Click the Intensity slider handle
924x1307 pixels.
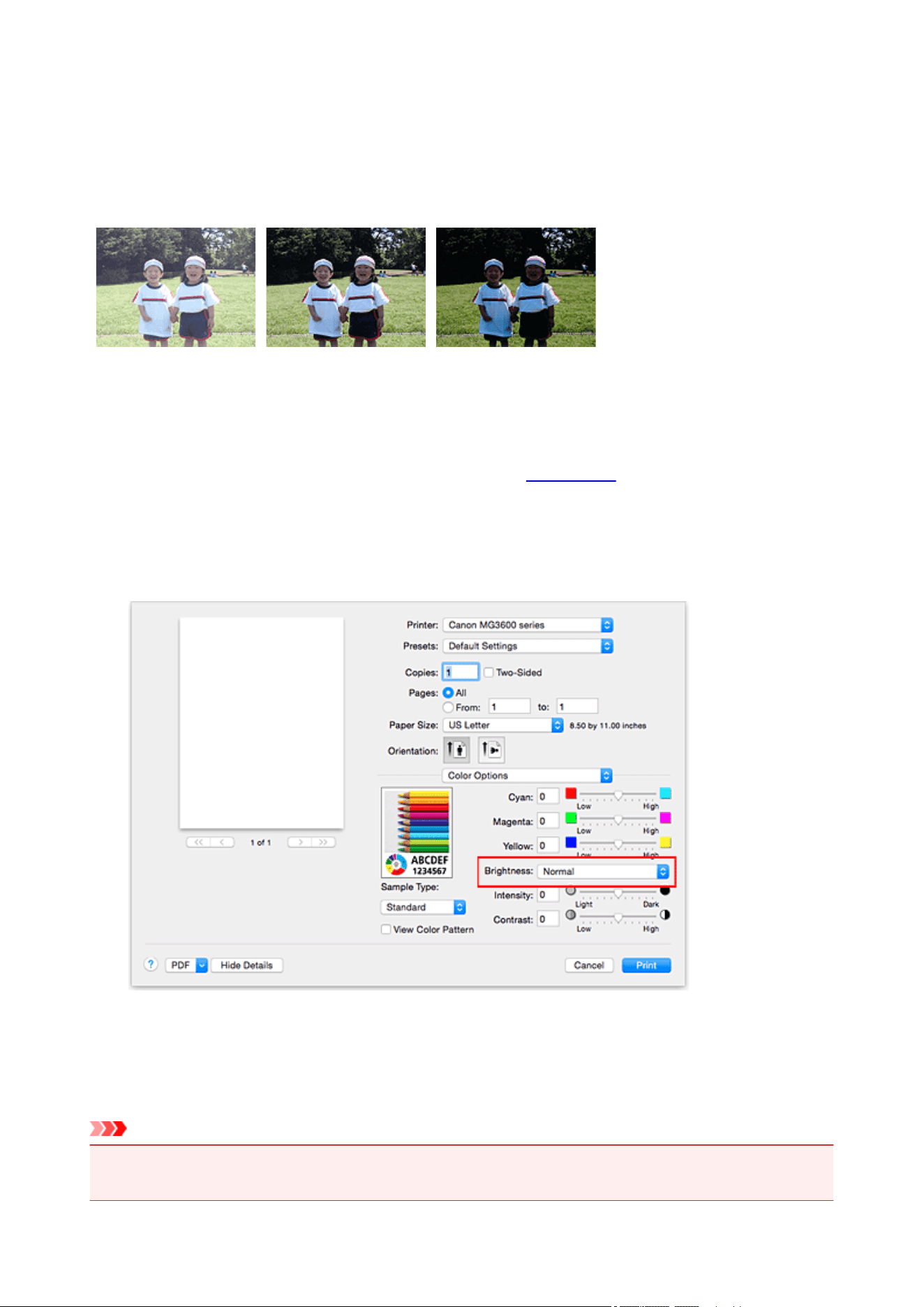(x=618, y=893)
